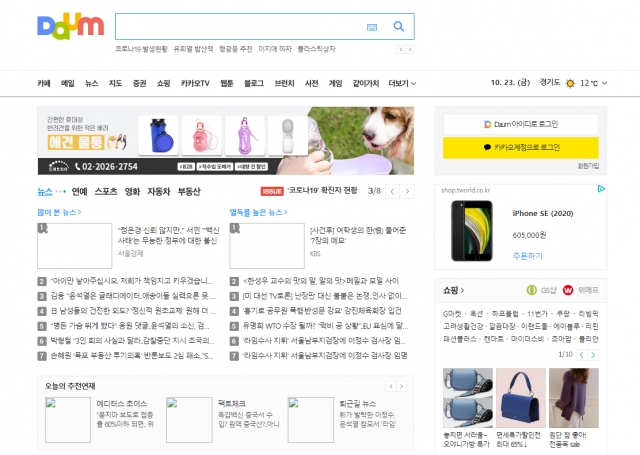Open the 카페 menu item
Viewport: 640px width, 455px height.
click(44, 83)
